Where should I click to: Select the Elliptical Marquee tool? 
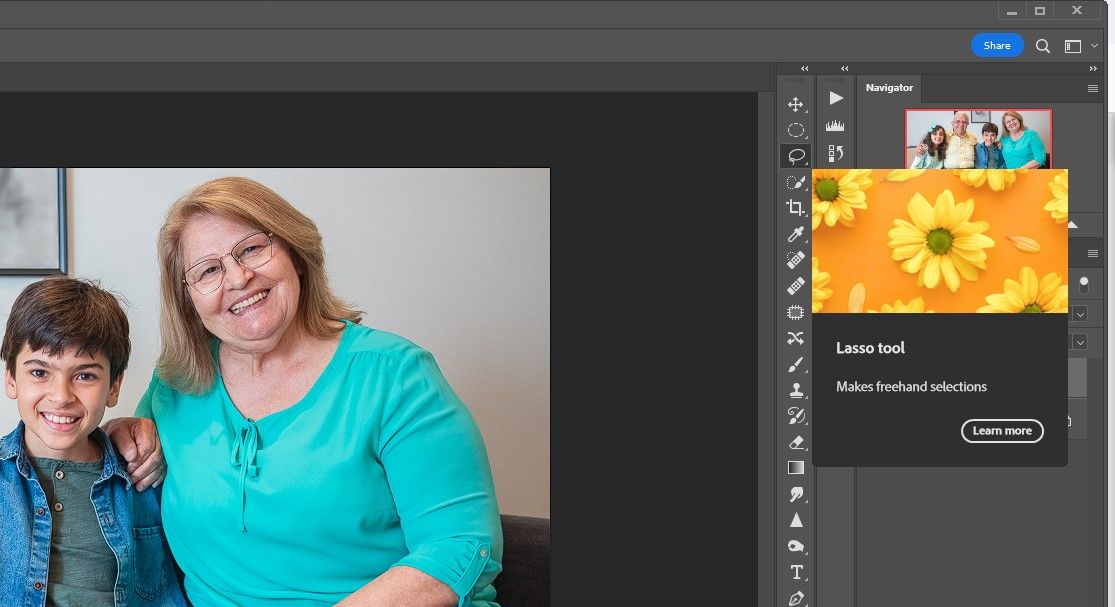point(796,130)
